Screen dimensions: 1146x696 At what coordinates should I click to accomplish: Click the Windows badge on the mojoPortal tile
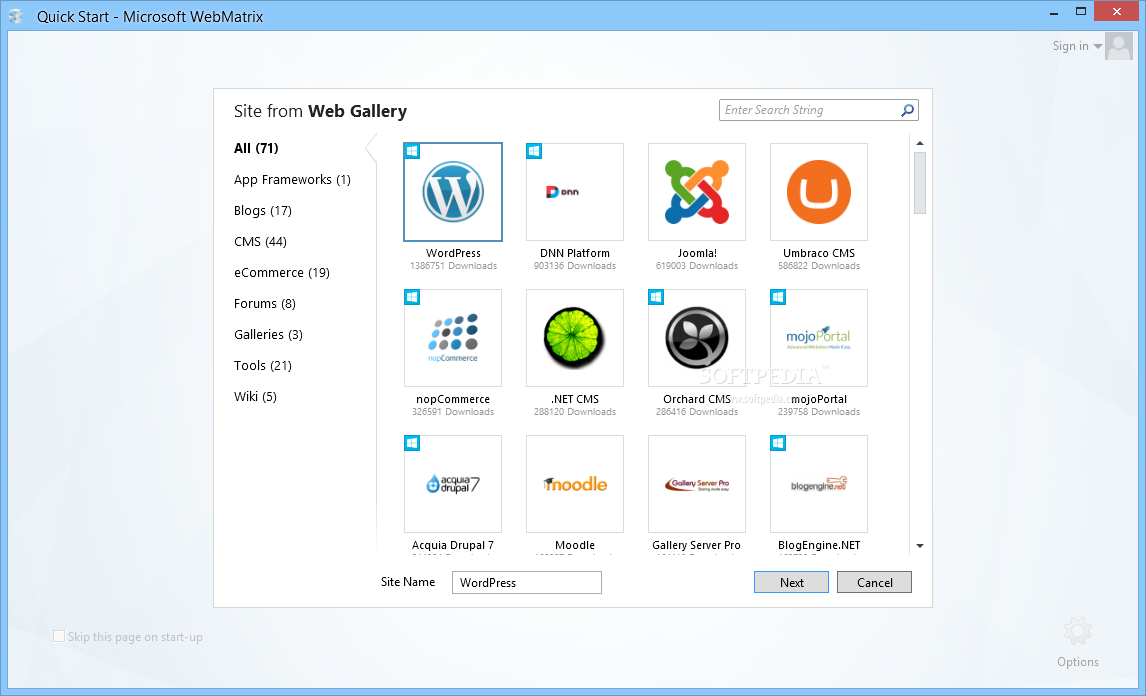click(778, 298)
